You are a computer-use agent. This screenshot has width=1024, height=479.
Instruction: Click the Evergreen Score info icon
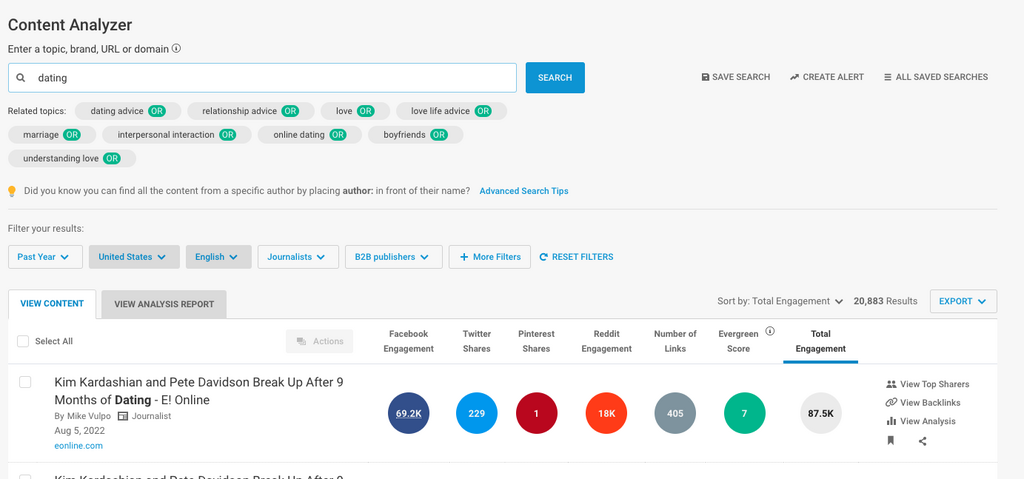click(x=770, y=331)
